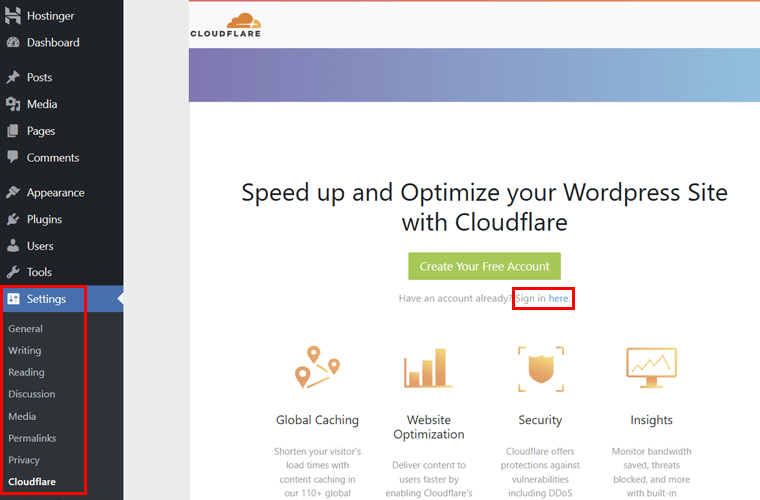The height and width of the screenshot is (500, 760).
Task: Click 'Have an account already?' text
Action: click(x=455, y=298)
